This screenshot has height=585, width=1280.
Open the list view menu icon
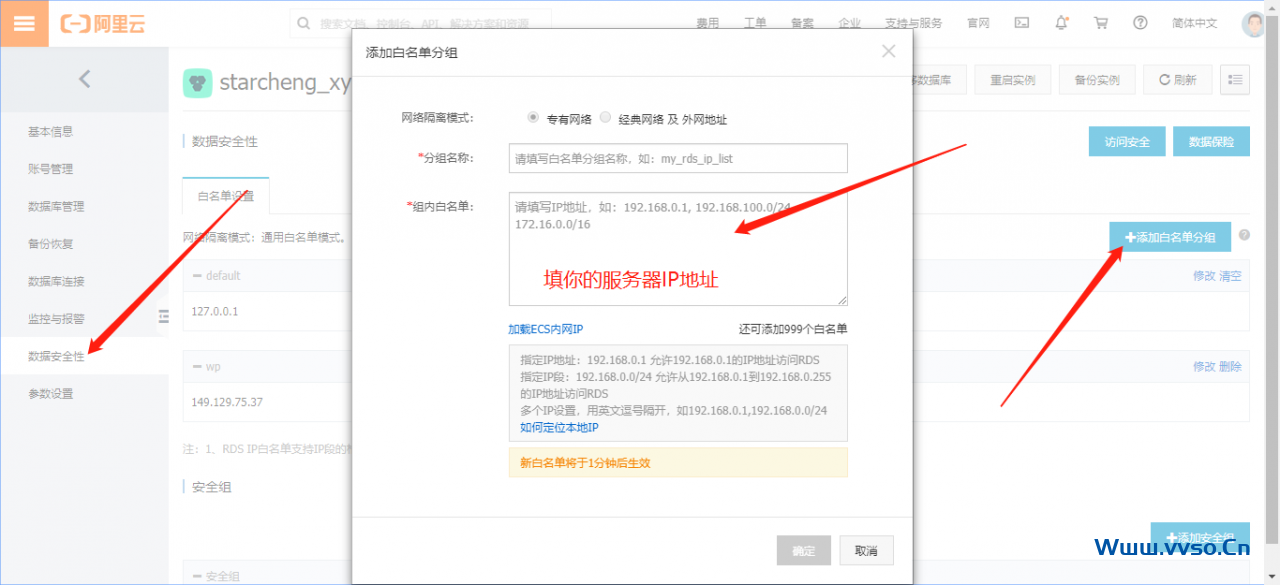(x=1235, y=80)
